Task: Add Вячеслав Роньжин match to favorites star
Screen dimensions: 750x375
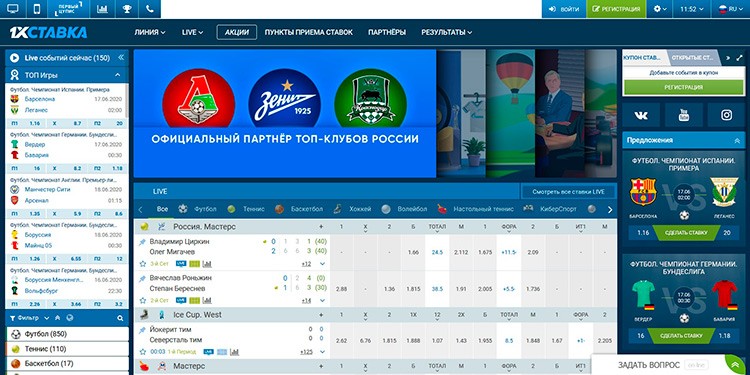Action: 143,300
